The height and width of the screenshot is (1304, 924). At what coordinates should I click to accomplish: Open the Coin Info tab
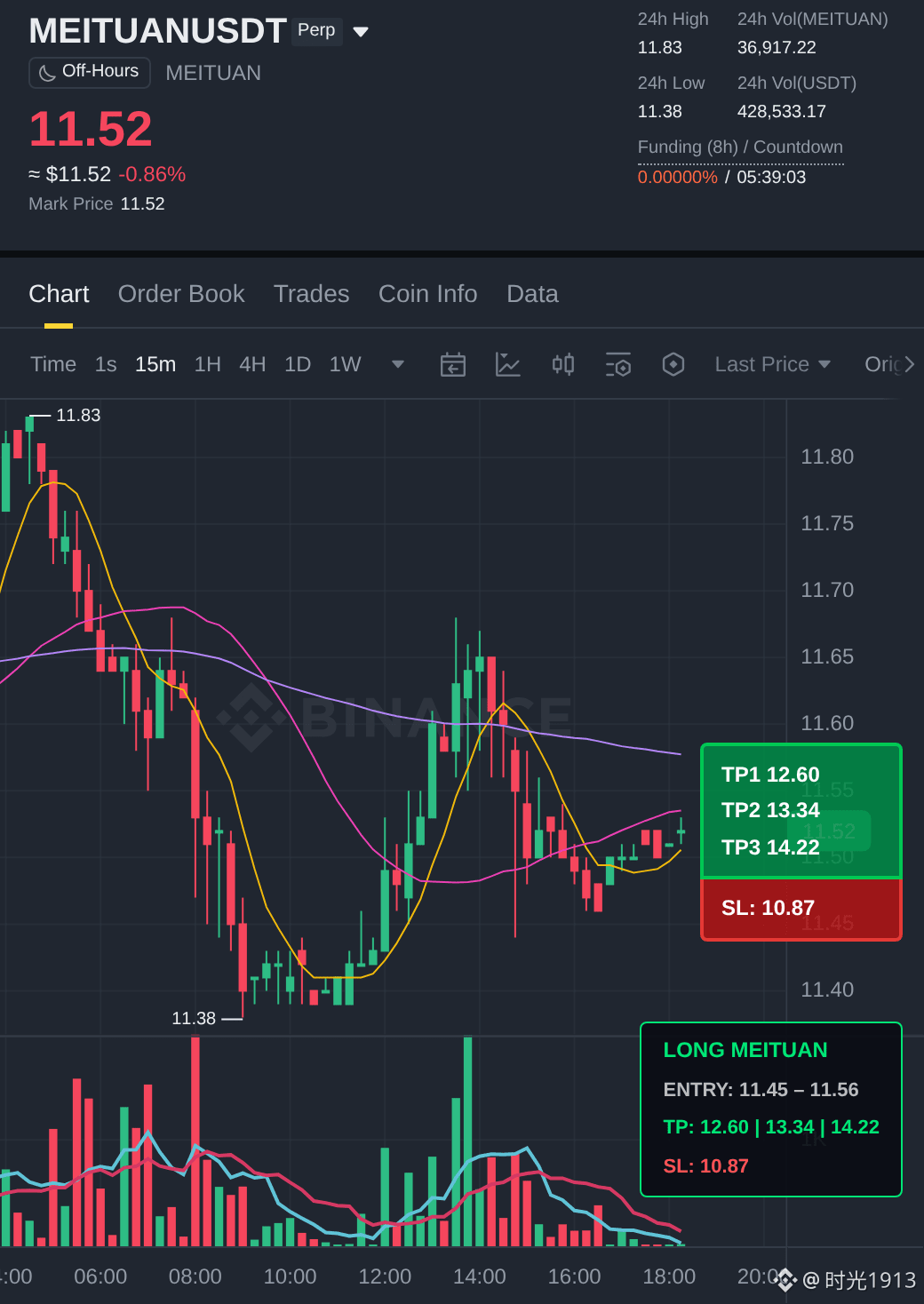click(427, 294)
